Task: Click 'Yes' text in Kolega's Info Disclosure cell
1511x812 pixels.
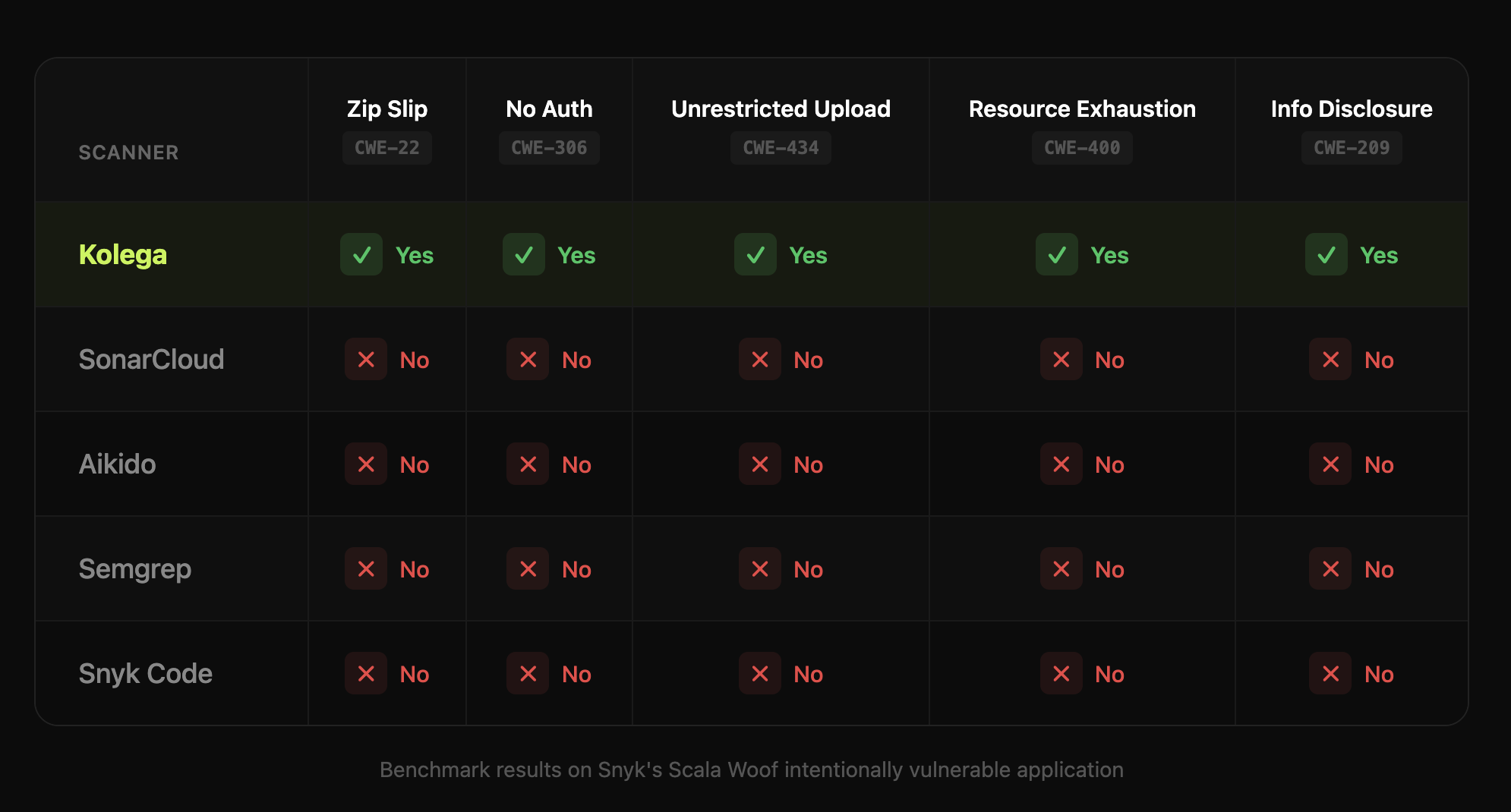Action: [x=1379, y=256]
